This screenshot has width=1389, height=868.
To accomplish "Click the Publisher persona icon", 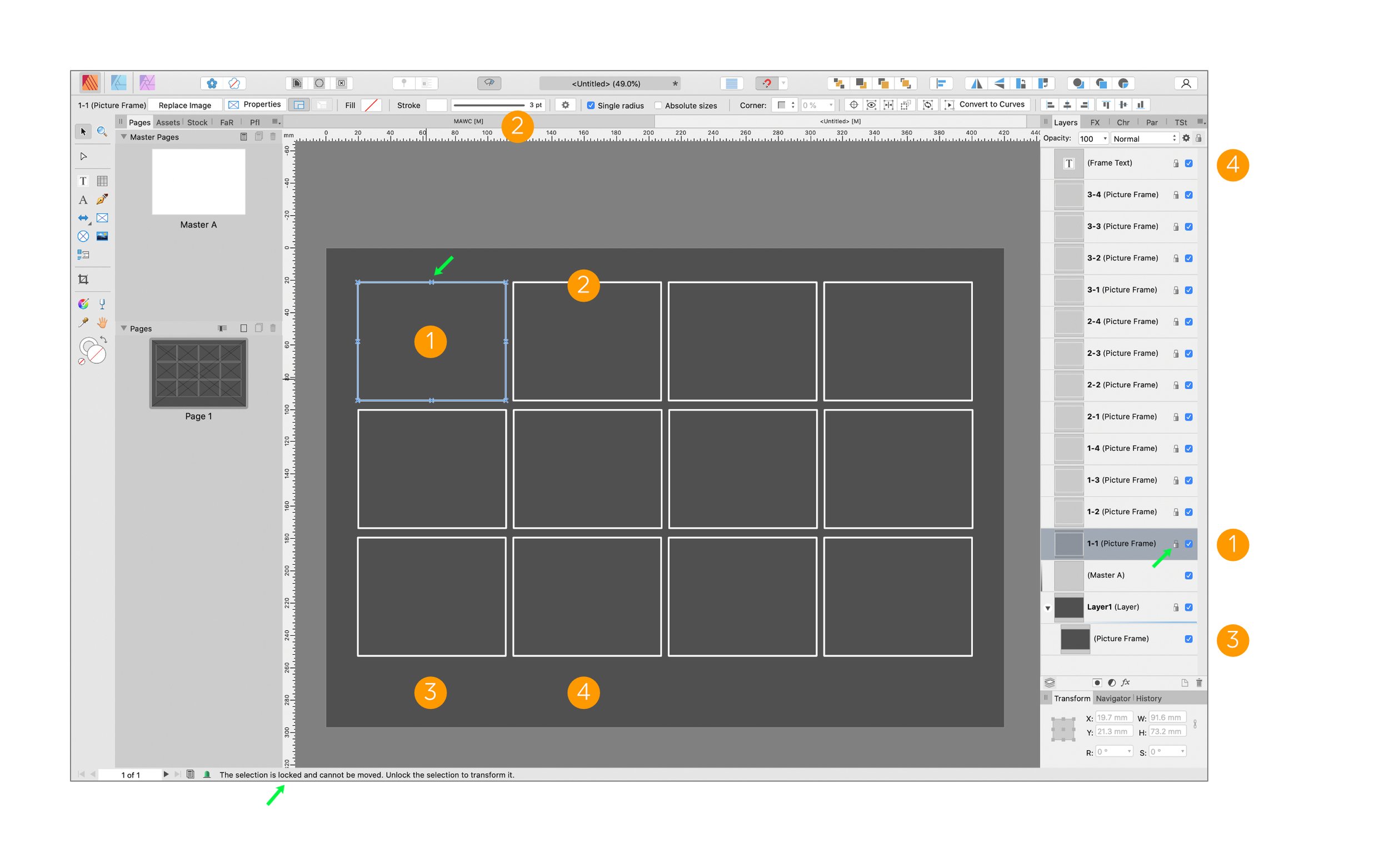I will click(89, 83).
